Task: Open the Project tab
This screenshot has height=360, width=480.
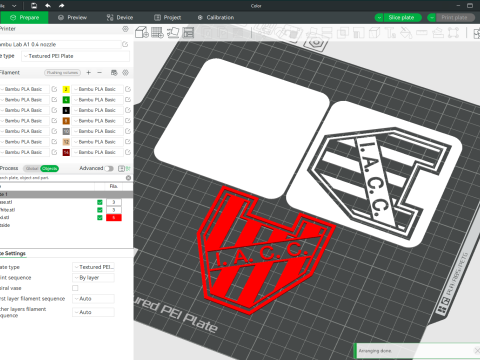Action: 168,18
